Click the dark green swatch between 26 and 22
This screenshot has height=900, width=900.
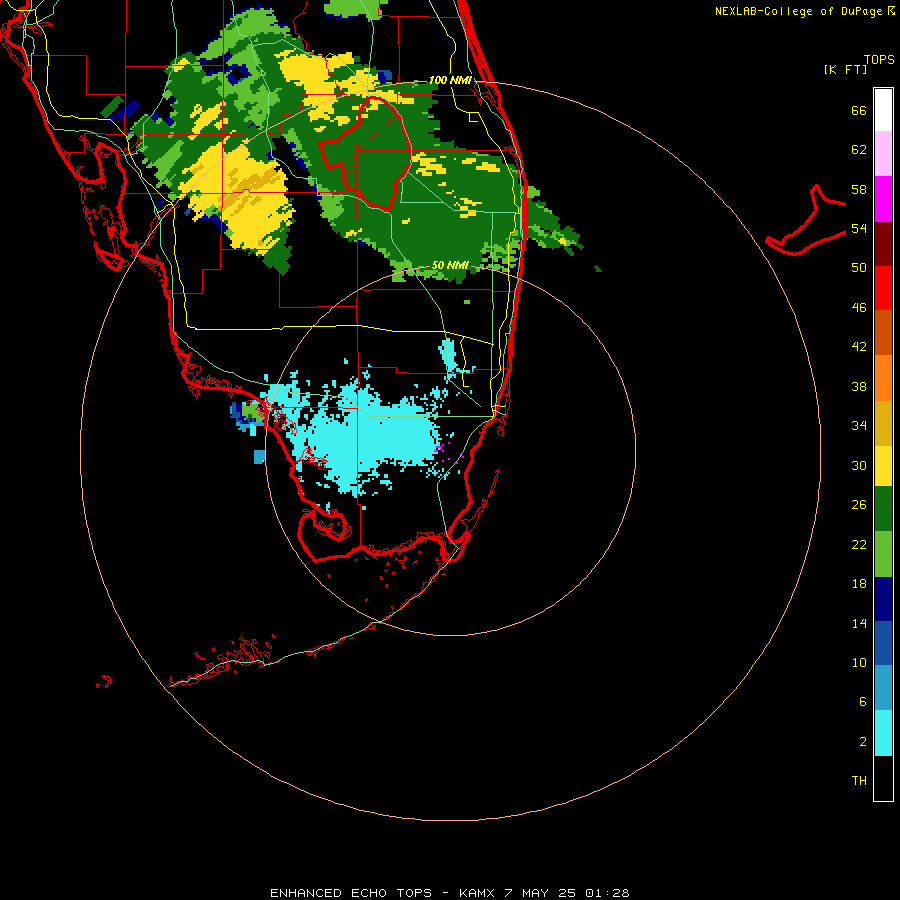click(x=883, y=509)
